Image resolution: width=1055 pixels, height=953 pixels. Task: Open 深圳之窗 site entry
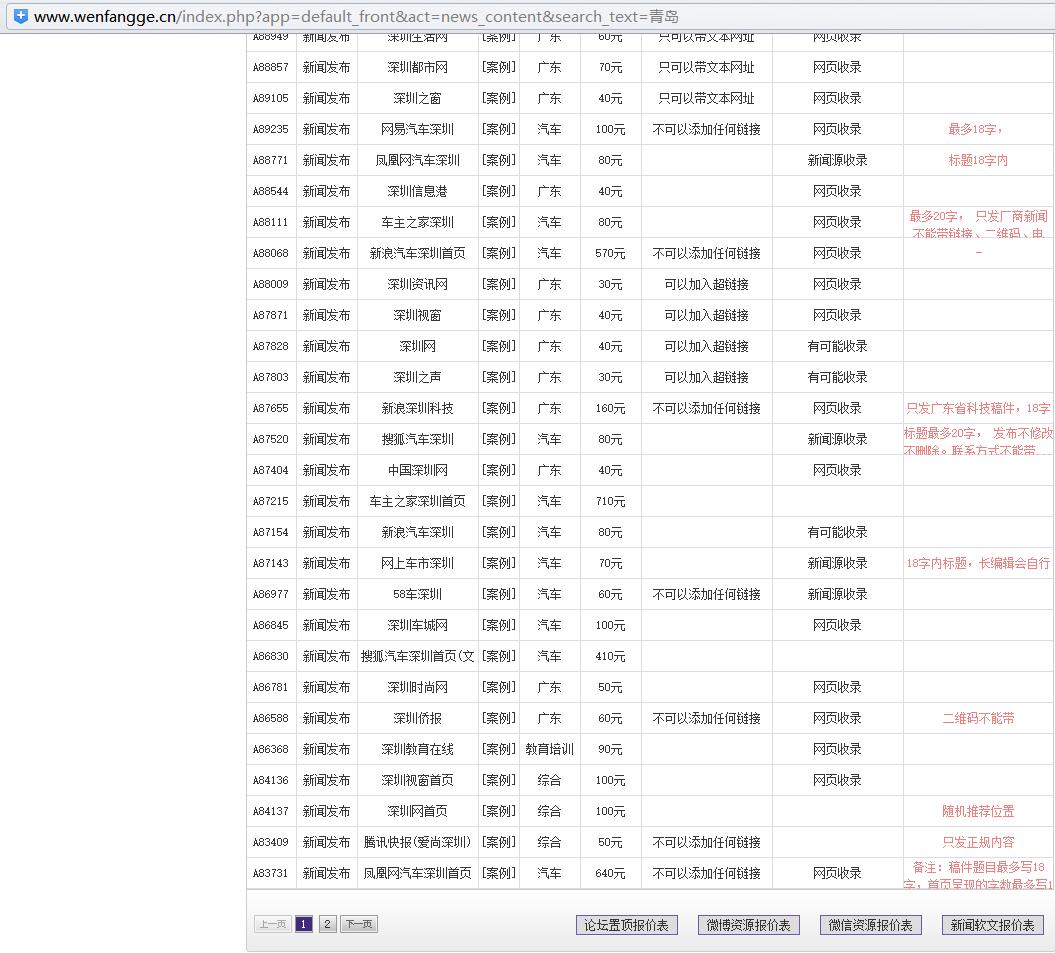(417, 98)
